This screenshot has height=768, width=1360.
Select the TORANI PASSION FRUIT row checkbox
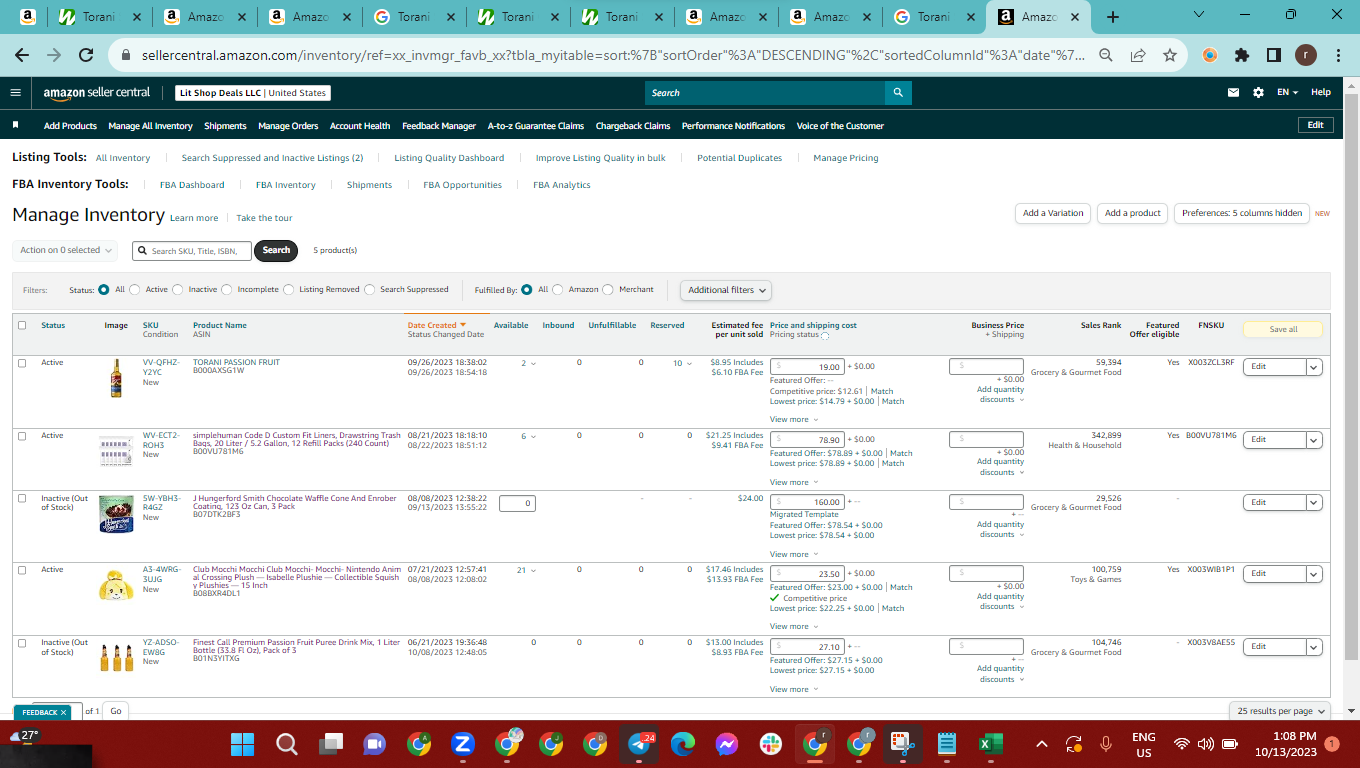(22, 363)
